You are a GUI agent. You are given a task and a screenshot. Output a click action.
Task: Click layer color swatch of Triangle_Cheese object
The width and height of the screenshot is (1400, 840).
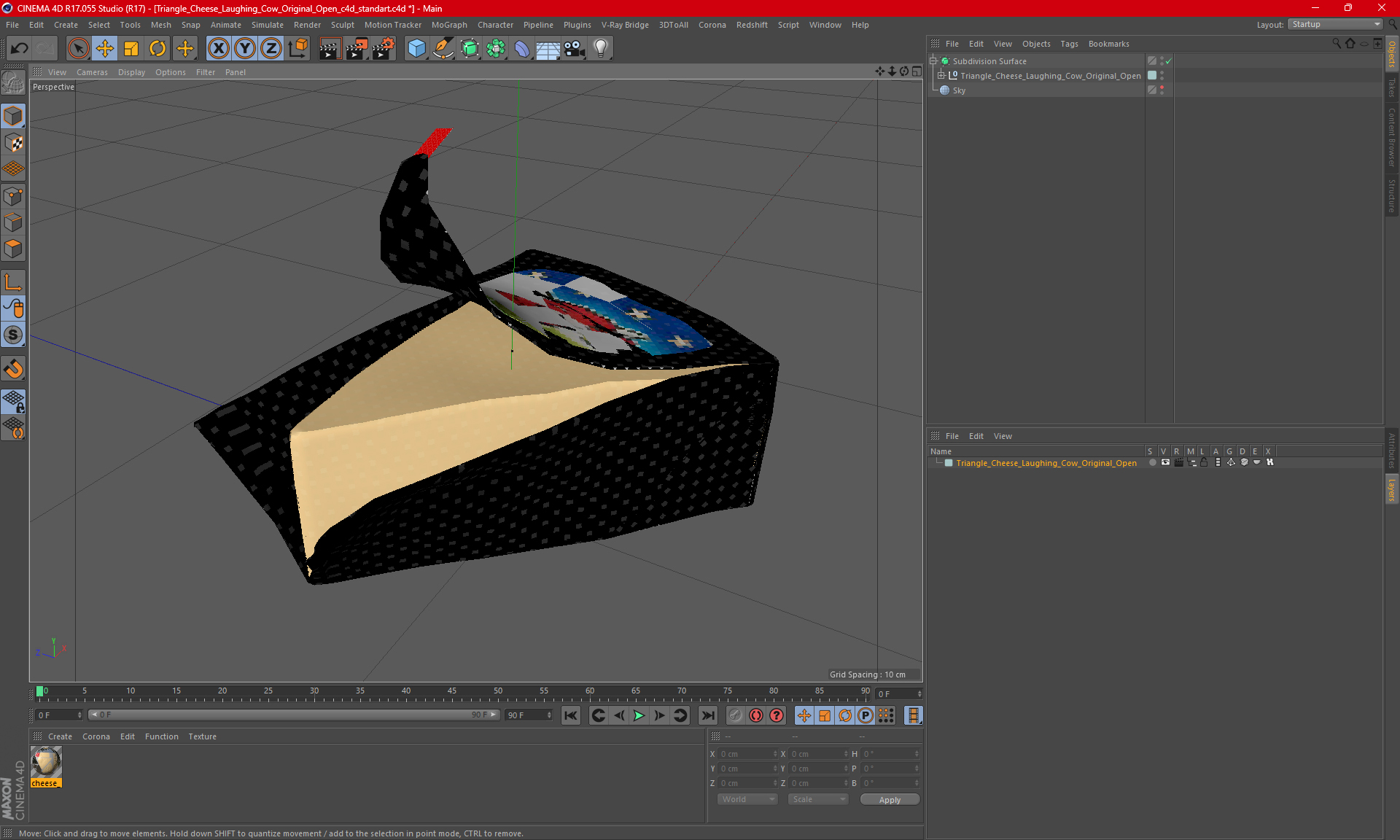point(1152,75)
